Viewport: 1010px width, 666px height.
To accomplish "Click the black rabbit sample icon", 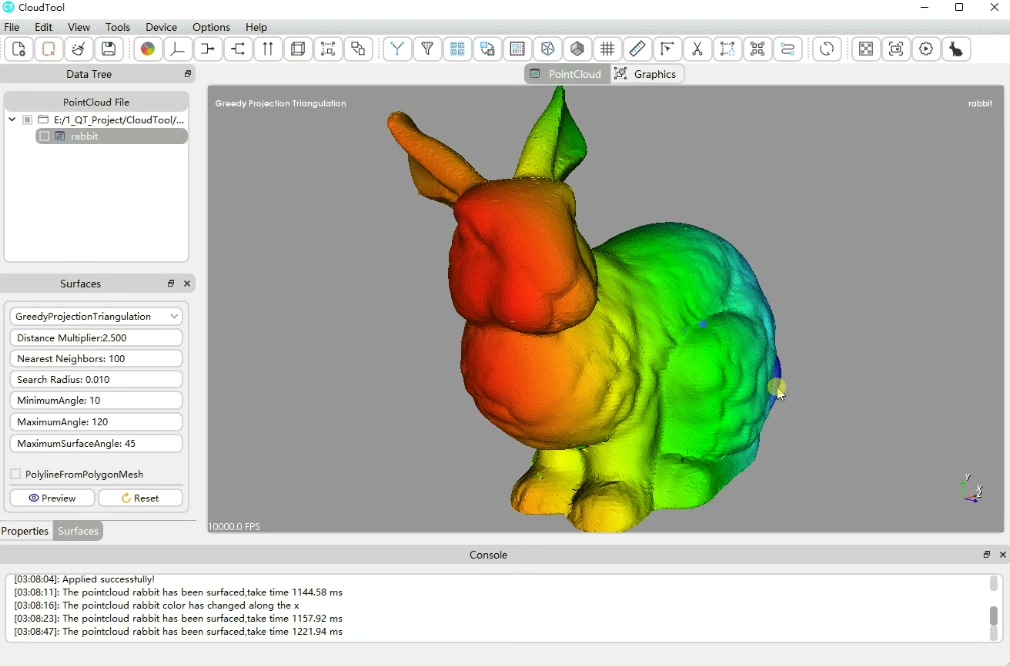I will click(x=957, y=49).
